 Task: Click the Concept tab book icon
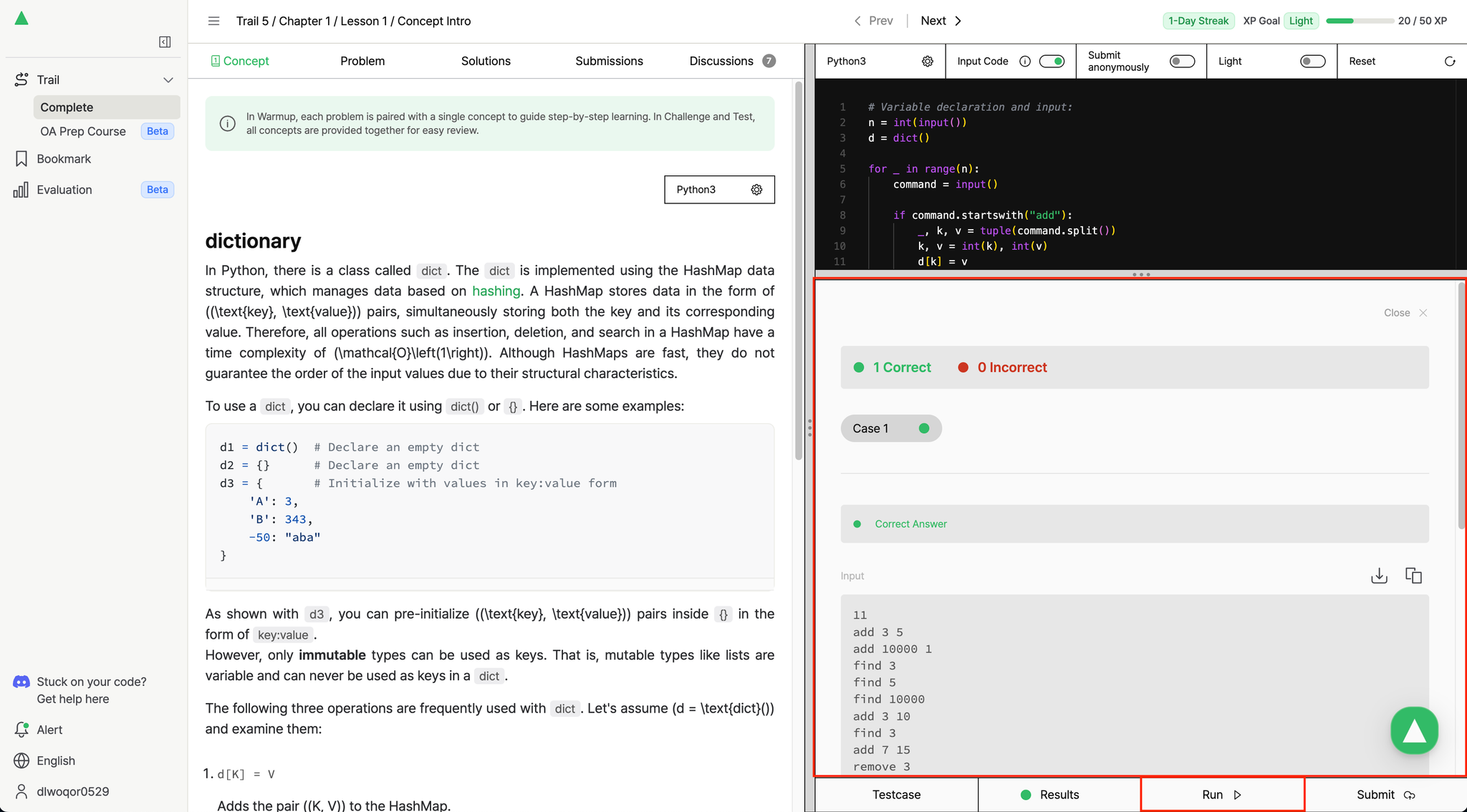215,61
